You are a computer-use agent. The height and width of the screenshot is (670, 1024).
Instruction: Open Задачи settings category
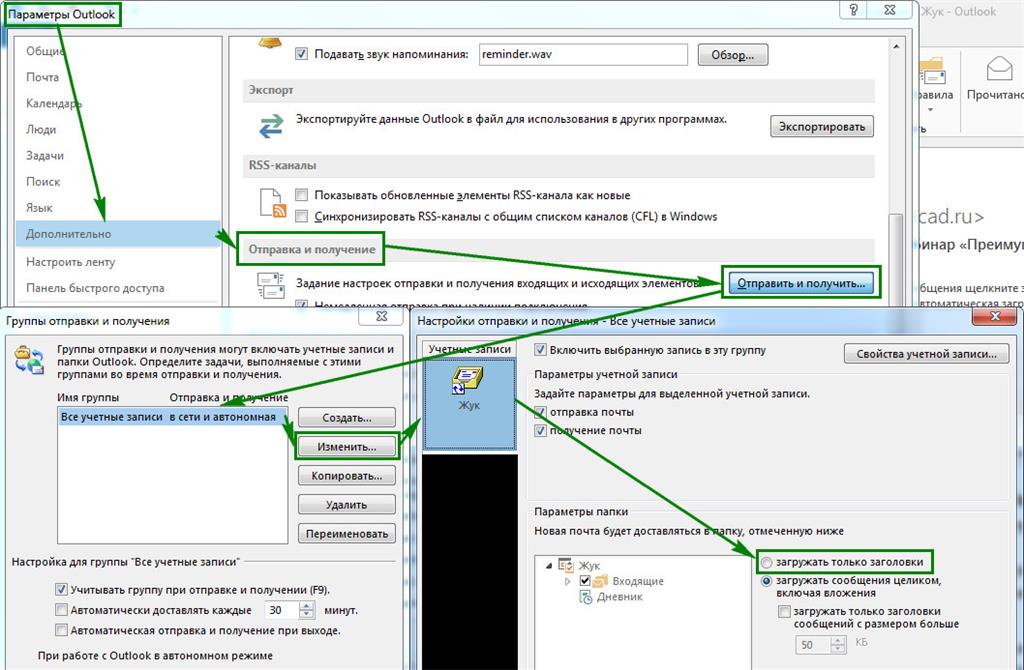coord(45,155)
